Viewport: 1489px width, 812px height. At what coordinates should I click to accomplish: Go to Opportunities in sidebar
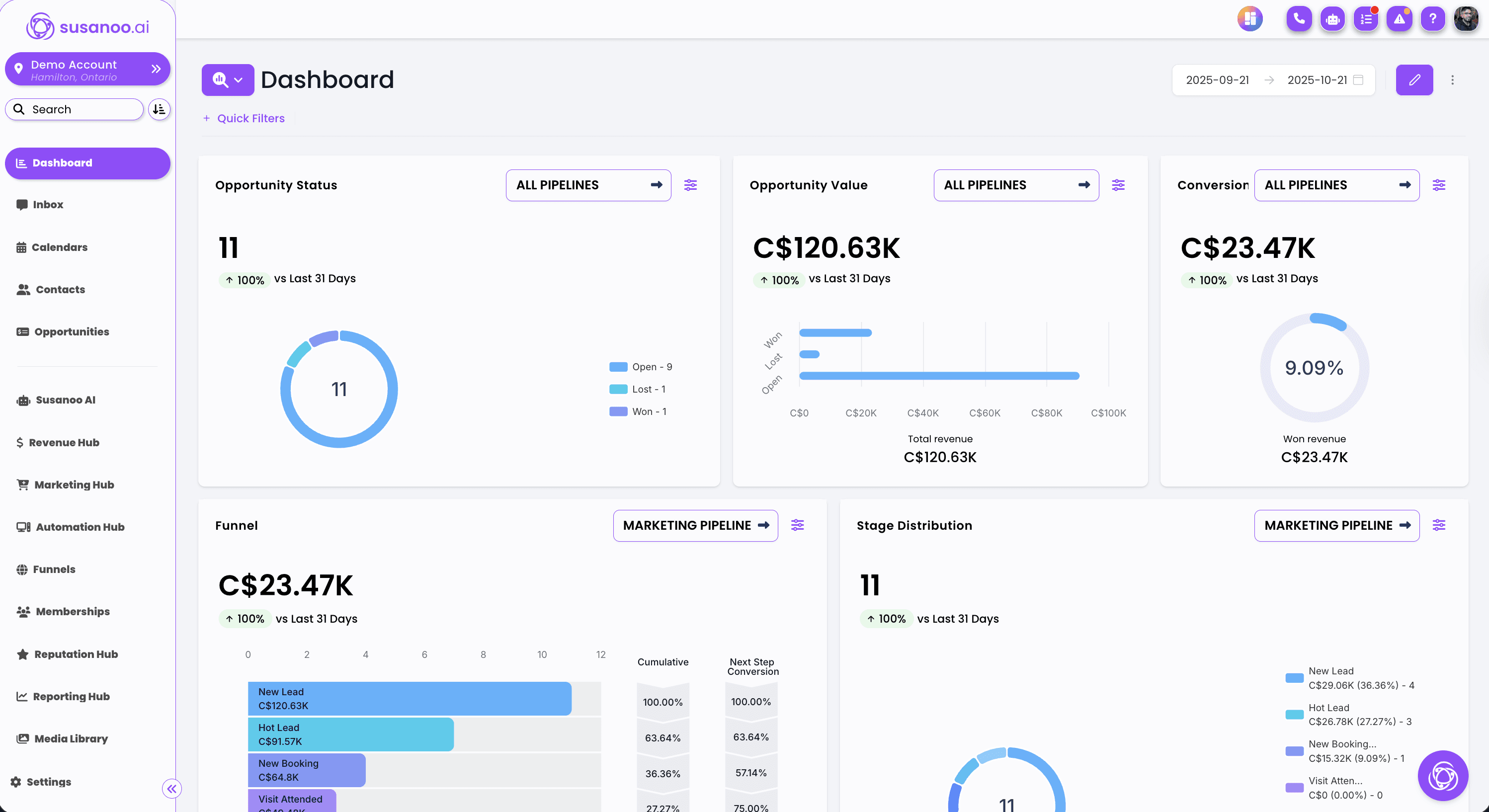pyautogui.click(x=71, y=332)
